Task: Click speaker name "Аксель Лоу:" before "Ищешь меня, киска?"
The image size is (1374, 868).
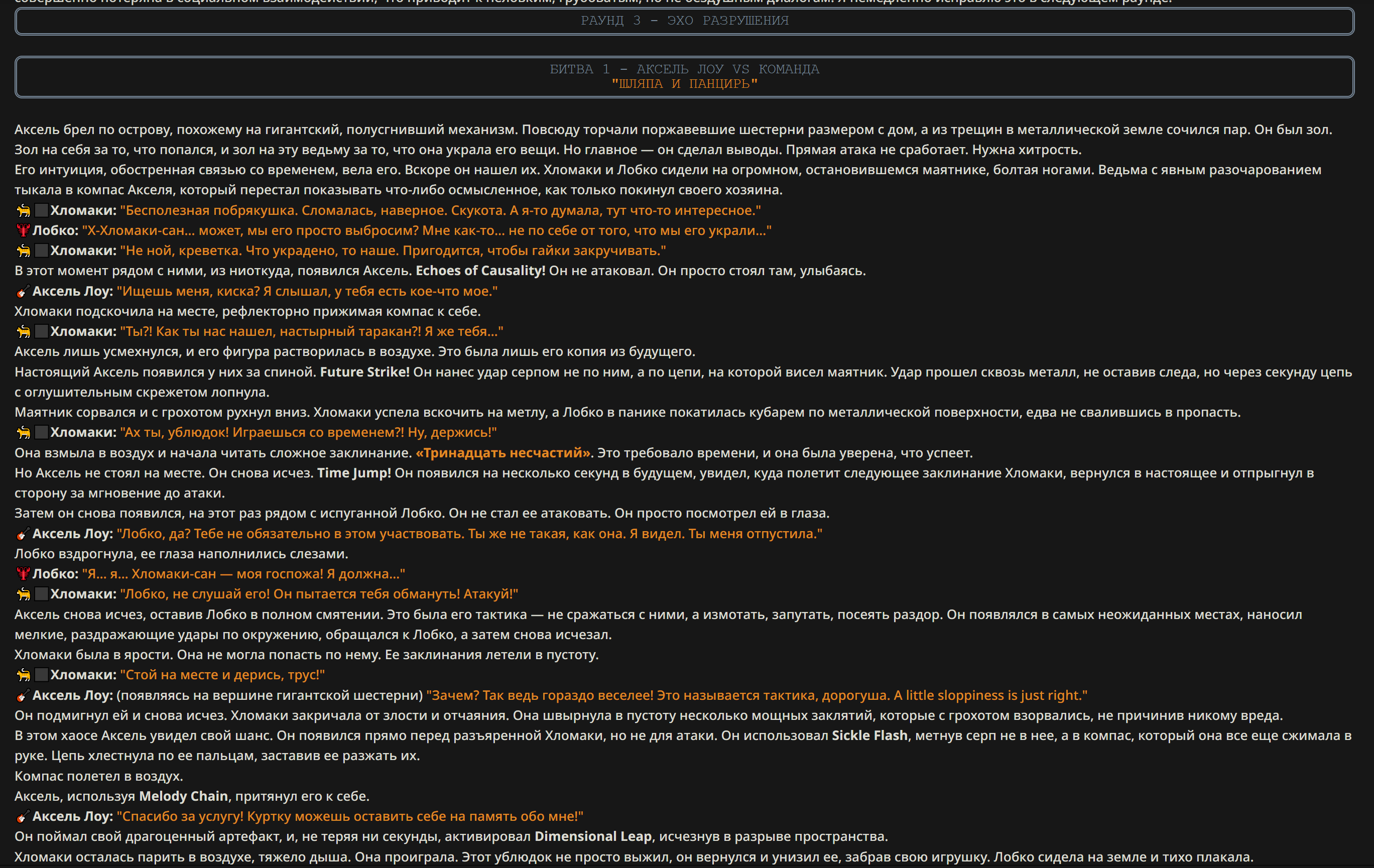Action: coord(72,292)
